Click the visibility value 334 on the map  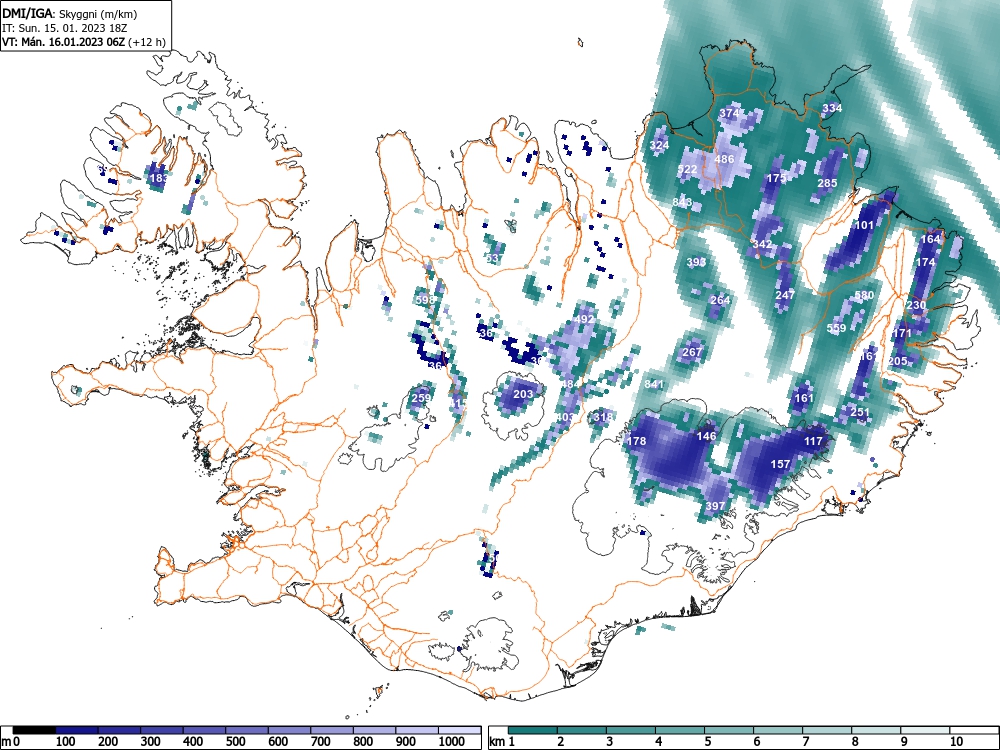pyautogui.click(x=832, y=108)
